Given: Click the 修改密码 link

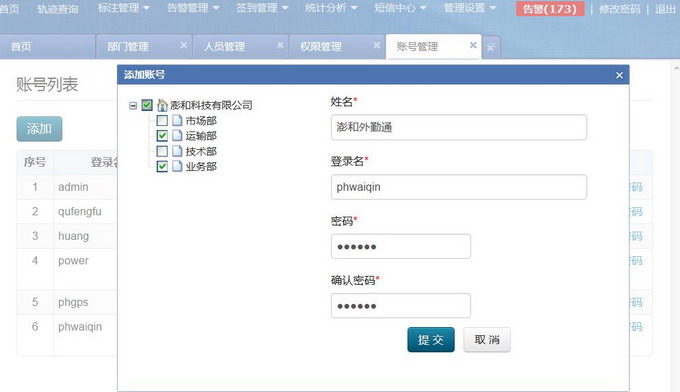Looking at the screenshot, I should tap(620, 9).
